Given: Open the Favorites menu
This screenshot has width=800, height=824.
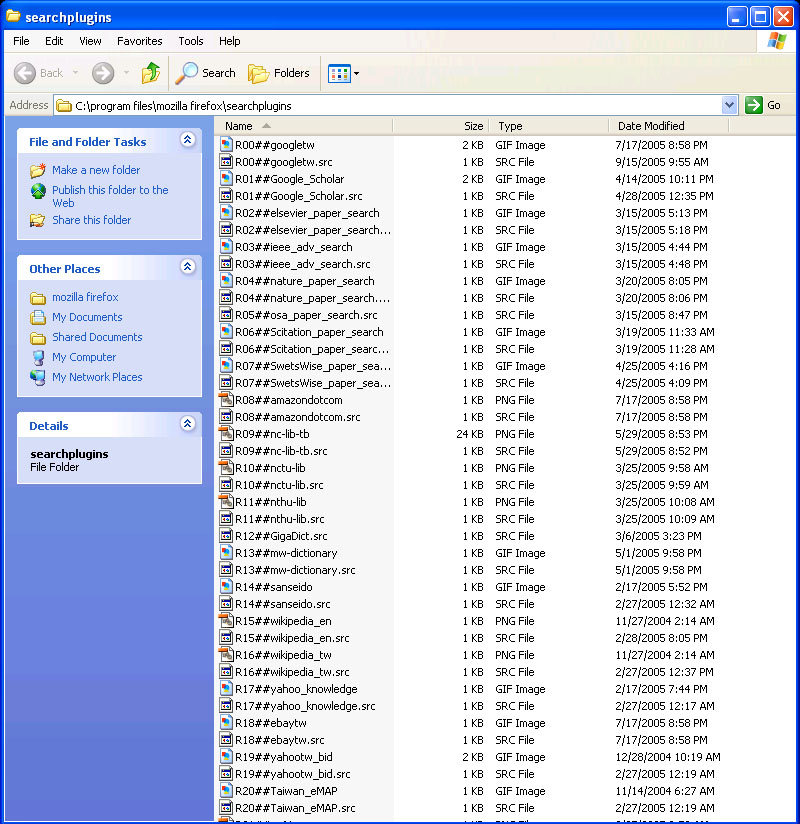Looking at the screenshot, I should (x=139, y=41).
